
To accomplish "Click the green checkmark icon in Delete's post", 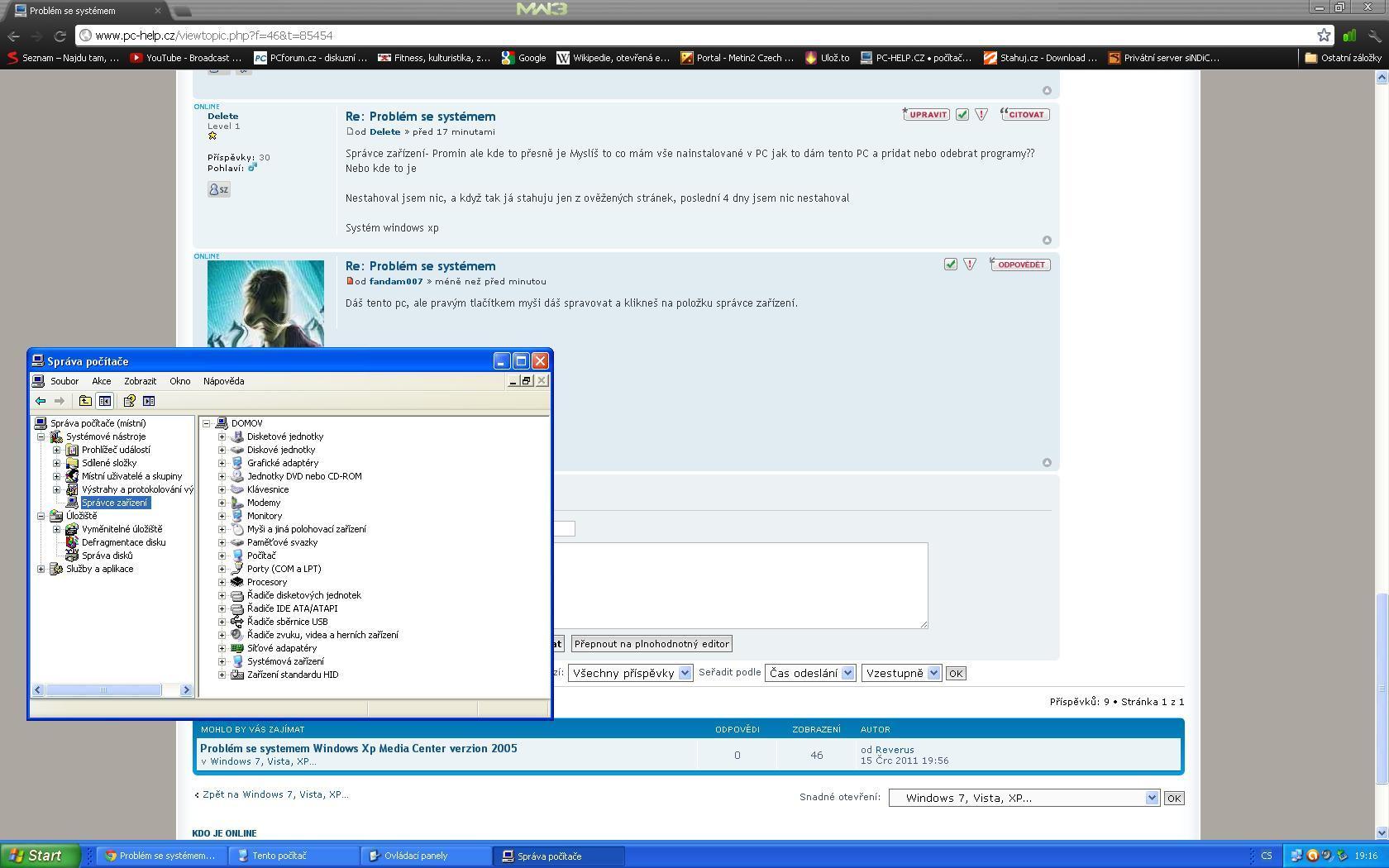I will click(x=962, y=114).
